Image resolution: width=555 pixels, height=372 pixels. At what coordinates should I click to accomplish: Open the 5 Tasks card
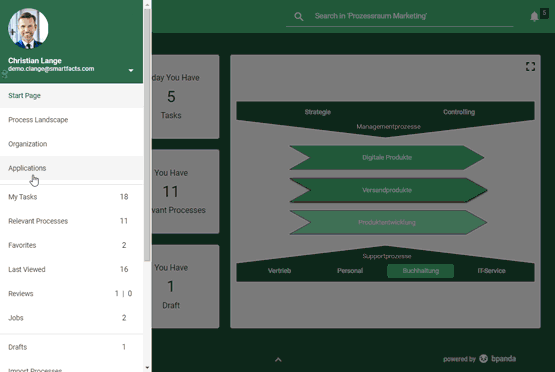coord(185,96)
